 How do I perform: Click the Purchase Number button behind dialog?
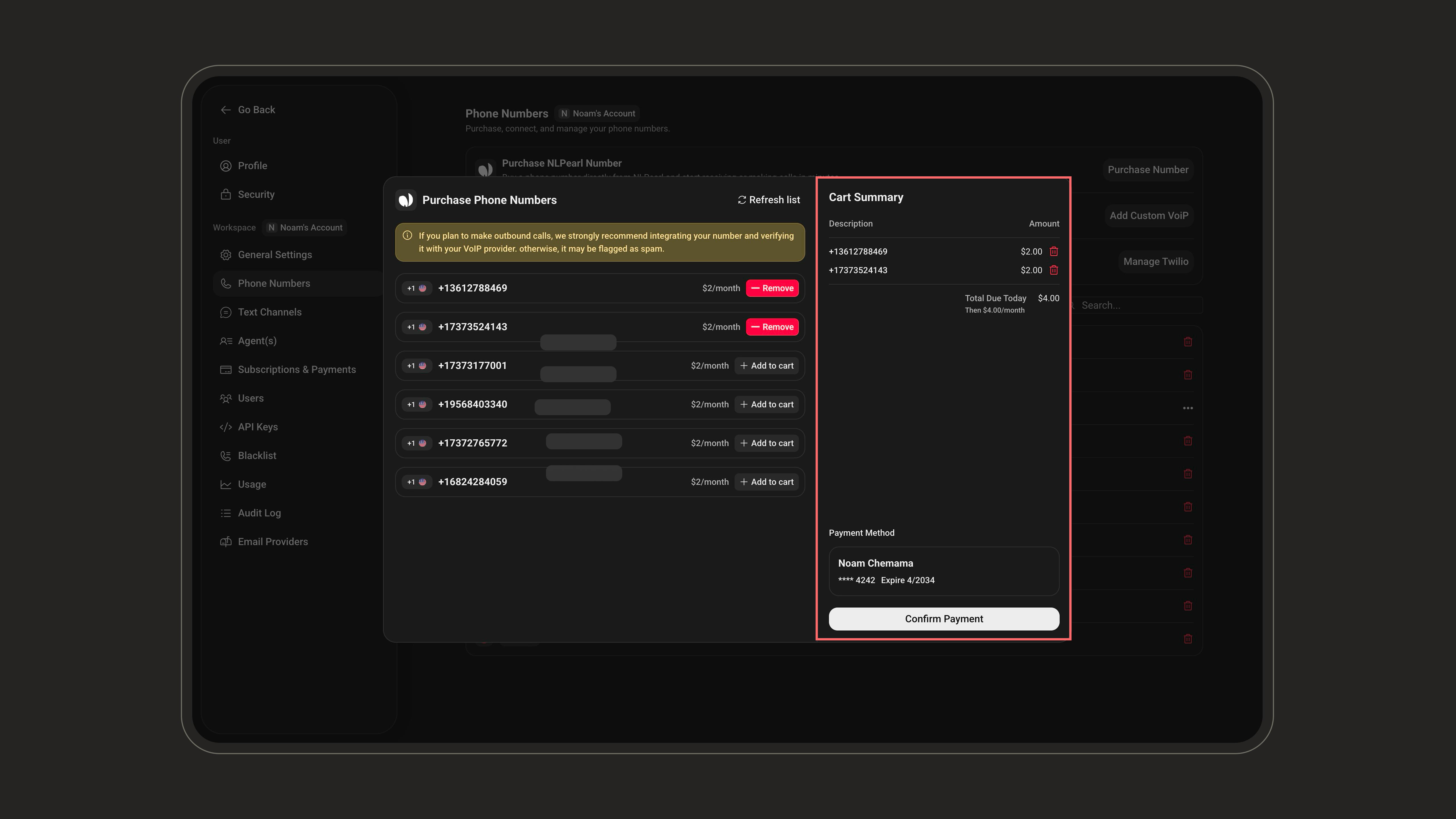(x=1148, y=169)
